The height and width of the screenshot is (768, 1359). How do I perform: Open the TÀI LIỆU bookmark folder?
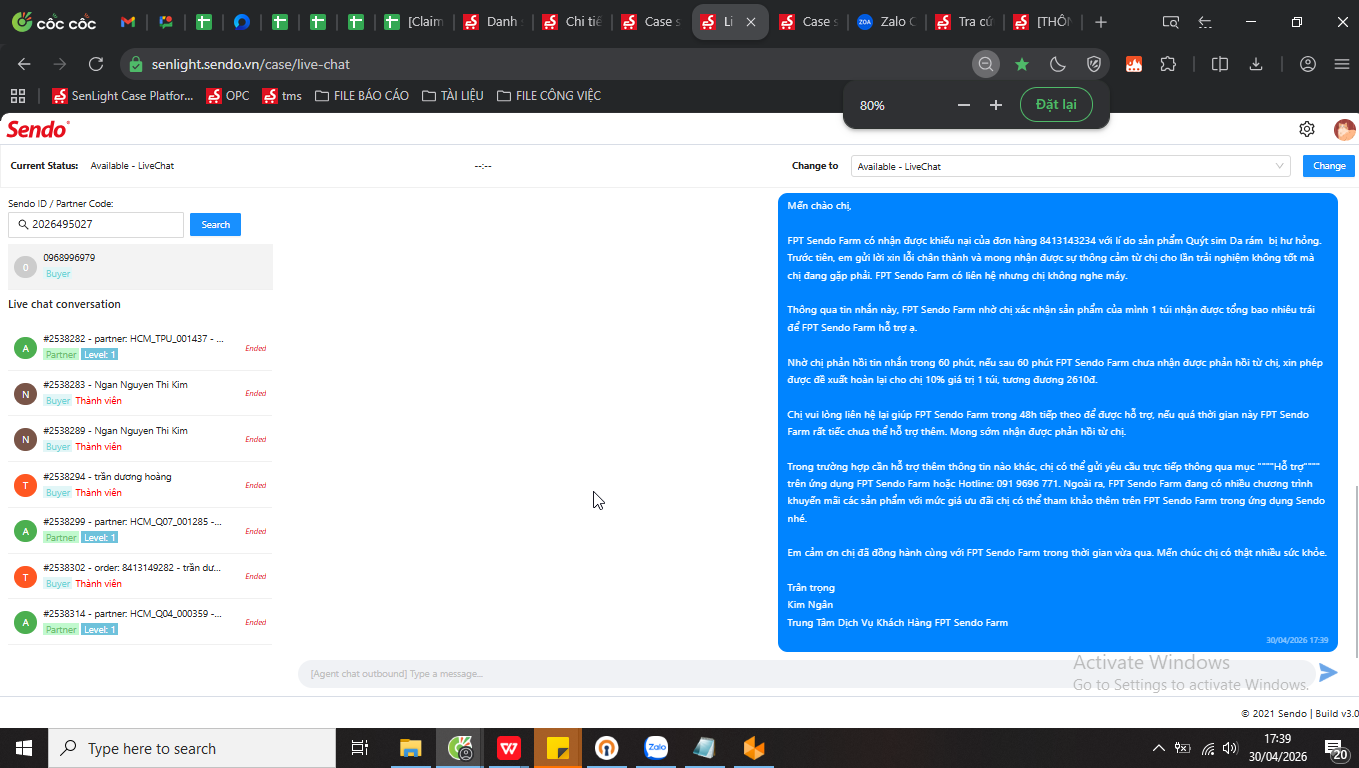pyautogui.click(x=453, y=96)
